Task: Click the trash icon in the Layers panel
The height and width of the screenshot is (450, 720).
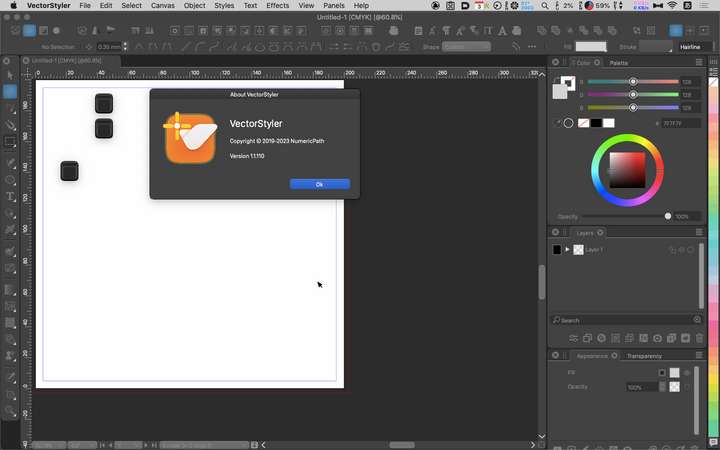Action: pyautogui.click(x=699, y=338)
